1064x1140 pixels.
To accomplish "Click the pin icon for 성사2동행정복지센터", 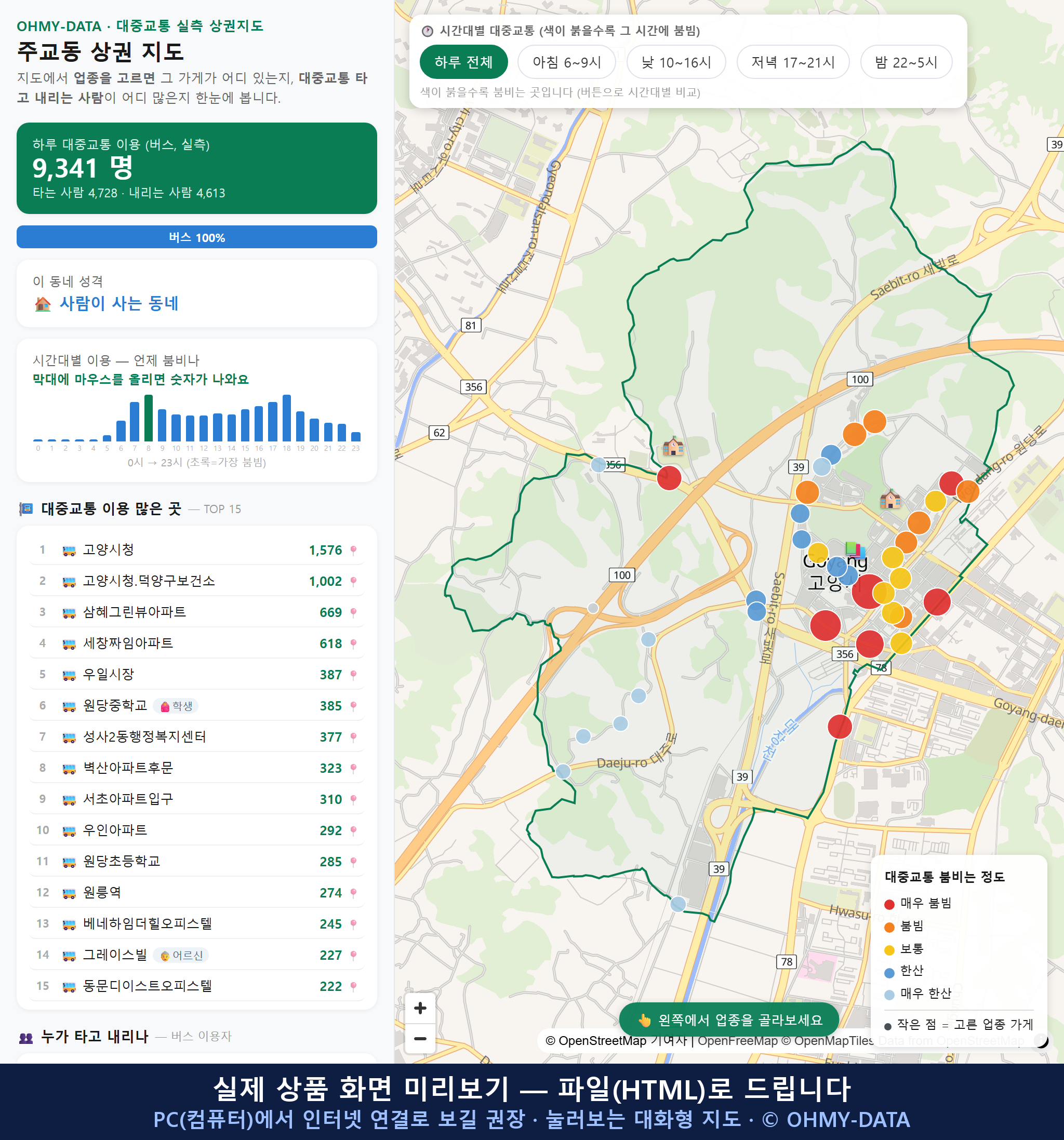I will pyautogui.click(x=353, y=737).
